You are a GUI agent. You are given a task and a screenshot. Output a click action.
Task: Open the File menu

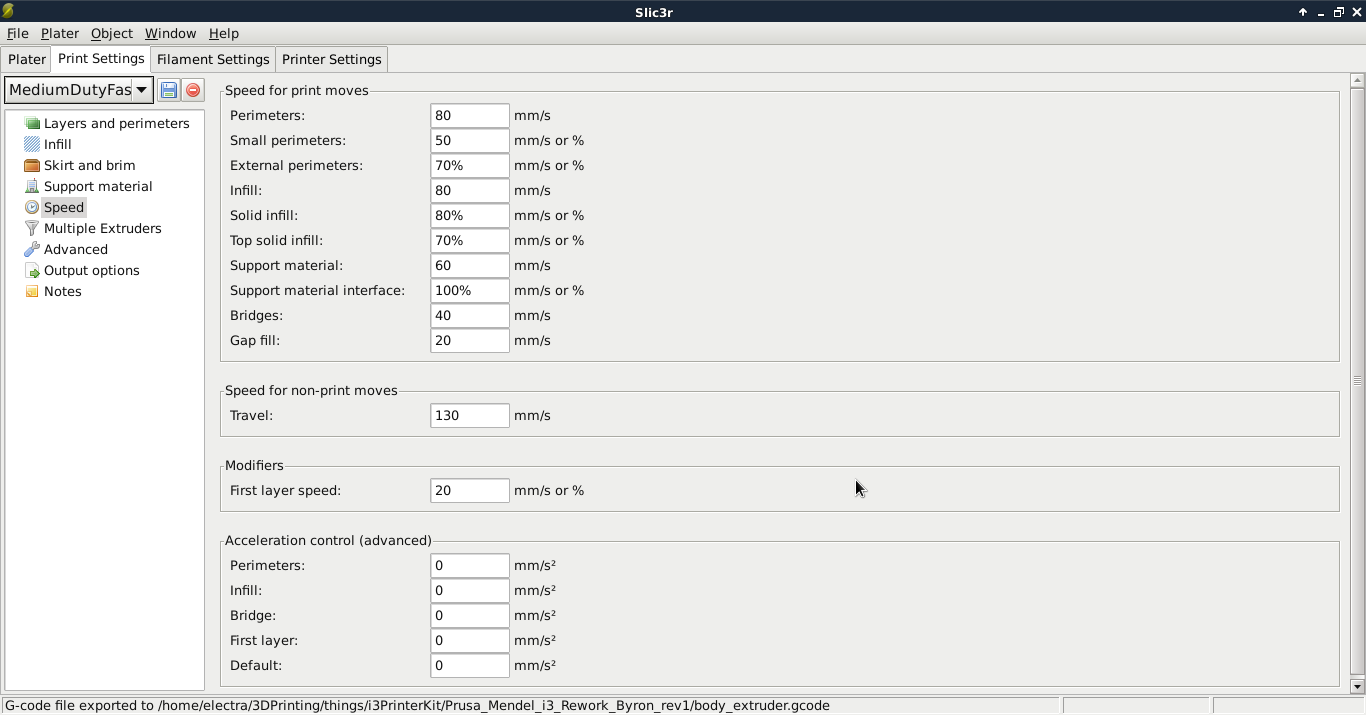click(x=17, y=33)
